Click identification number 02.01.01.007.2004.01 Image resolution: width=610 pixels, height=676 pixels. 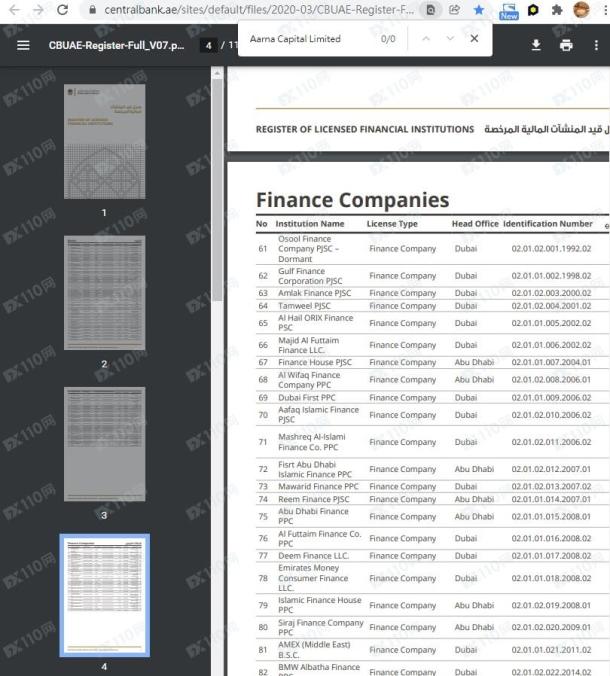coord(551,363)
